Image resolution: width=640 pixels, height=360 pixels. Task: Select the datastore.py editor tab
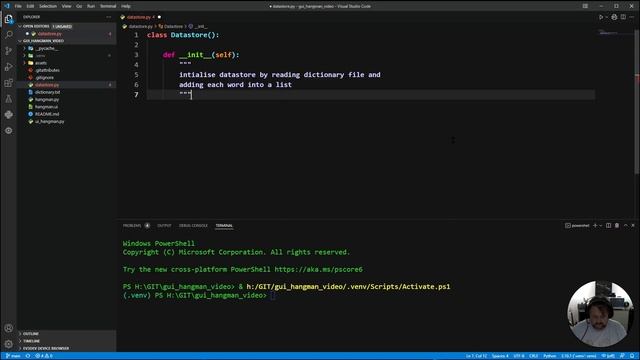141,17
